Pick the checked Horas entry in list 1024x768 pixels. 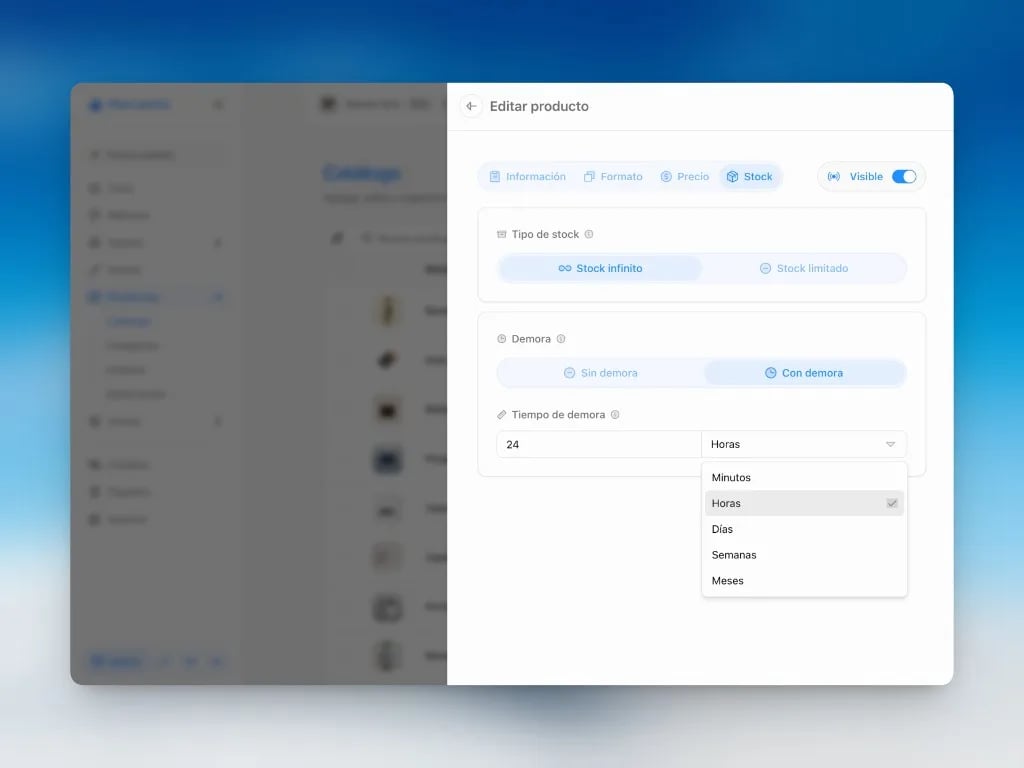[x=804, y=503]
